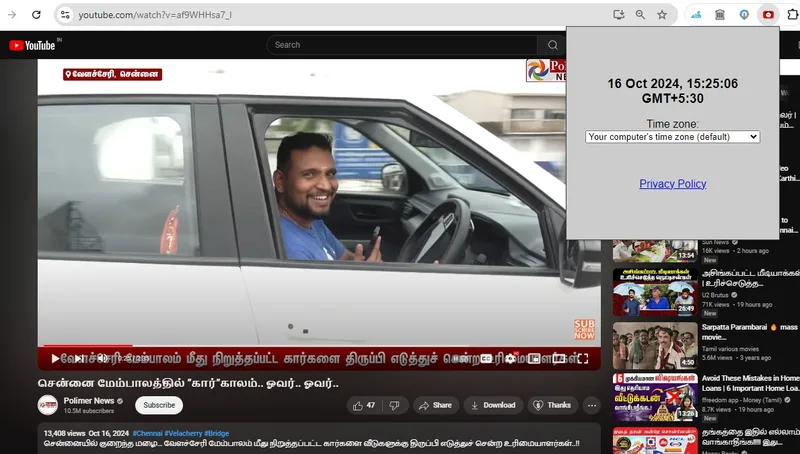Open 'Sarpatta Parambarai mass movie' title
Screen dimensions: 800x454
749,332
